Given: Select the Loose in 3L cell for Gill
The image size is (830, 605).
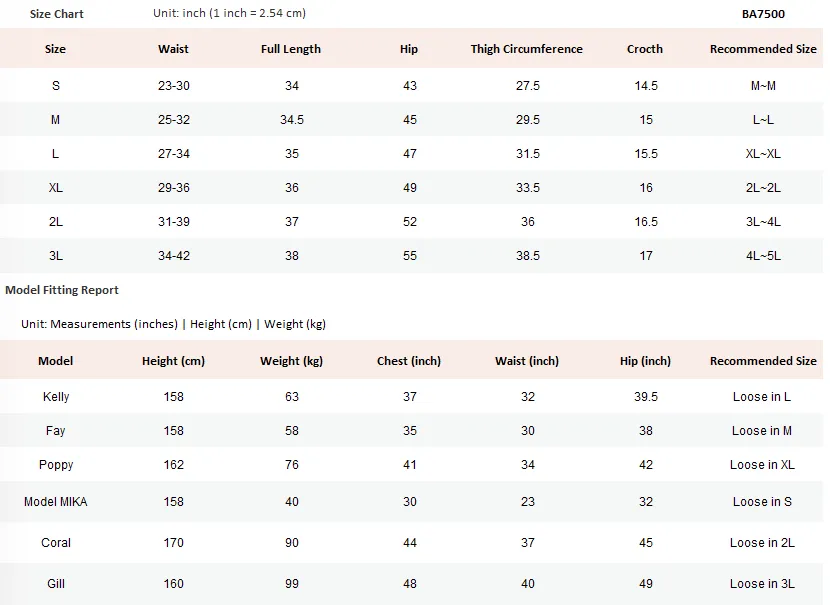Looking at the screenshot, I should (x=762, y=584).
